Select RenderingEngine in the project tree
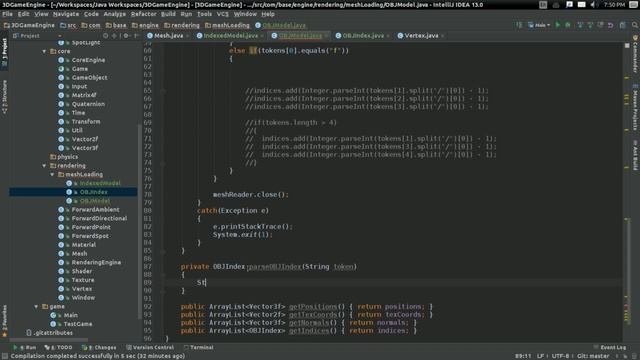Screen dimensions: 640x360 click(x=96, y=262)
